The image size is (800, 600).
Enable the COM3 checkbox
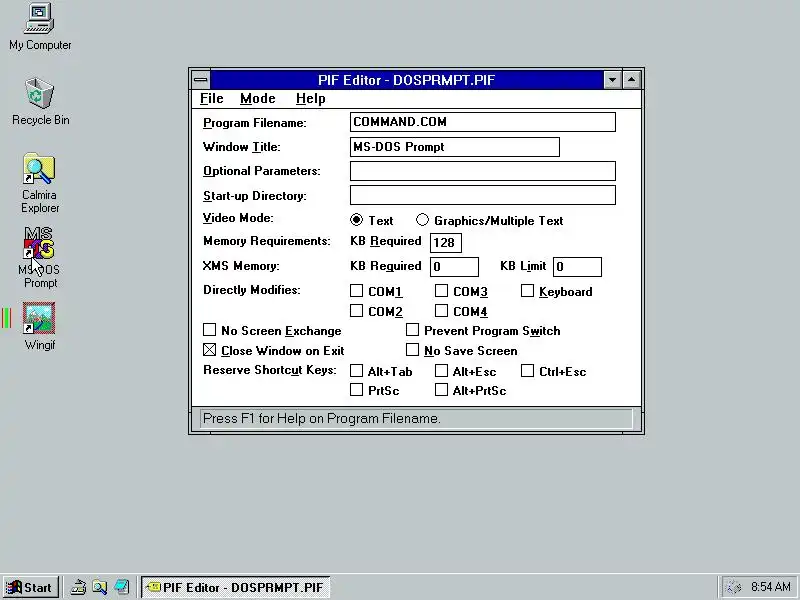pos(441,291)
